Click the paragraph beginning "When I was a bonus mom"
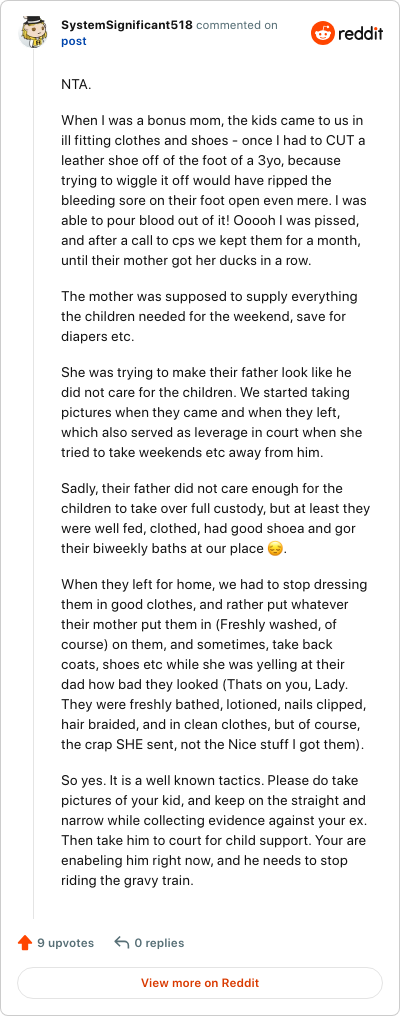 point(213,192)
